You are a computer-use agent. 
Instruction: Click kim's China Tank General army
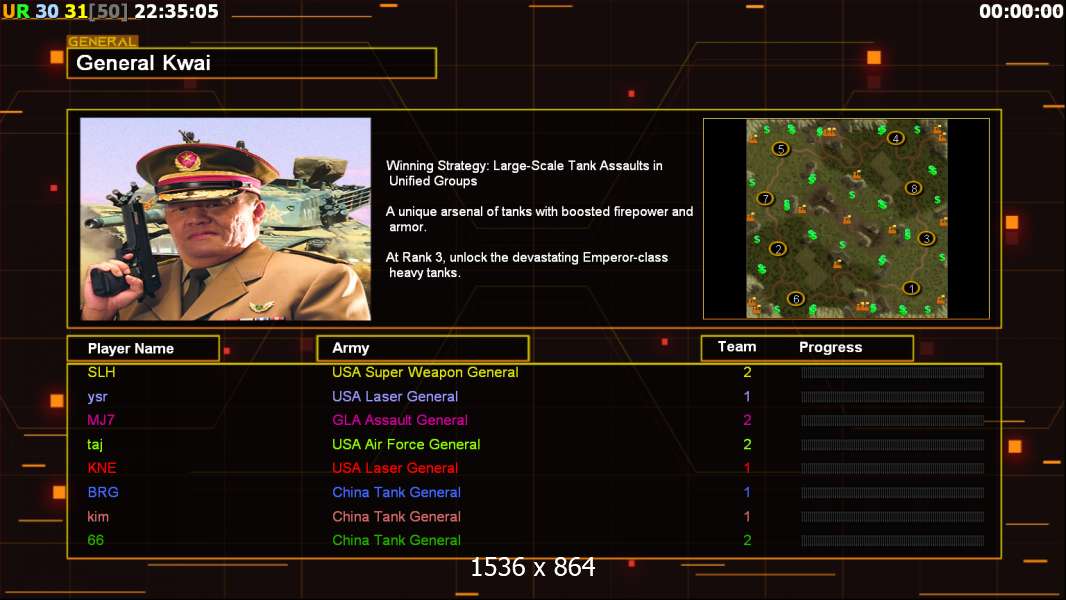(x=396, y=516)
